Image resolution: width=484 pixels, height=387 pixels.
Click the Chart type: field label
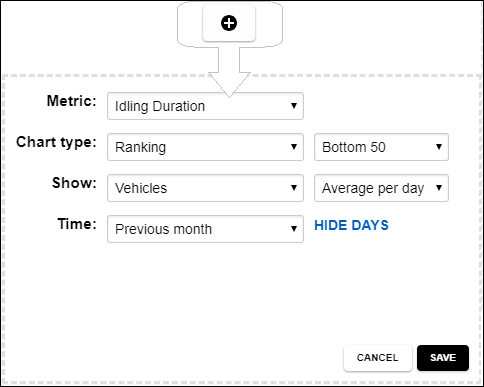click(56, 142)
